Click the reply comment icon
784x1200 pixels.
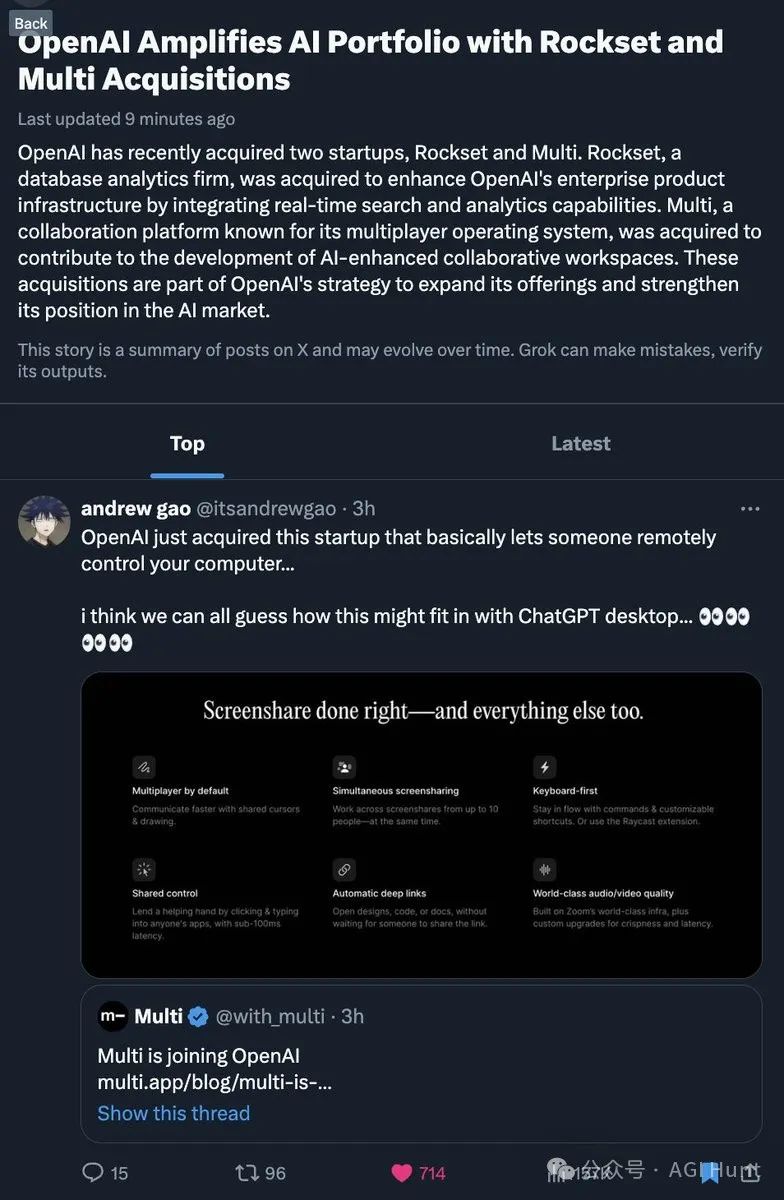point(93,1172)
